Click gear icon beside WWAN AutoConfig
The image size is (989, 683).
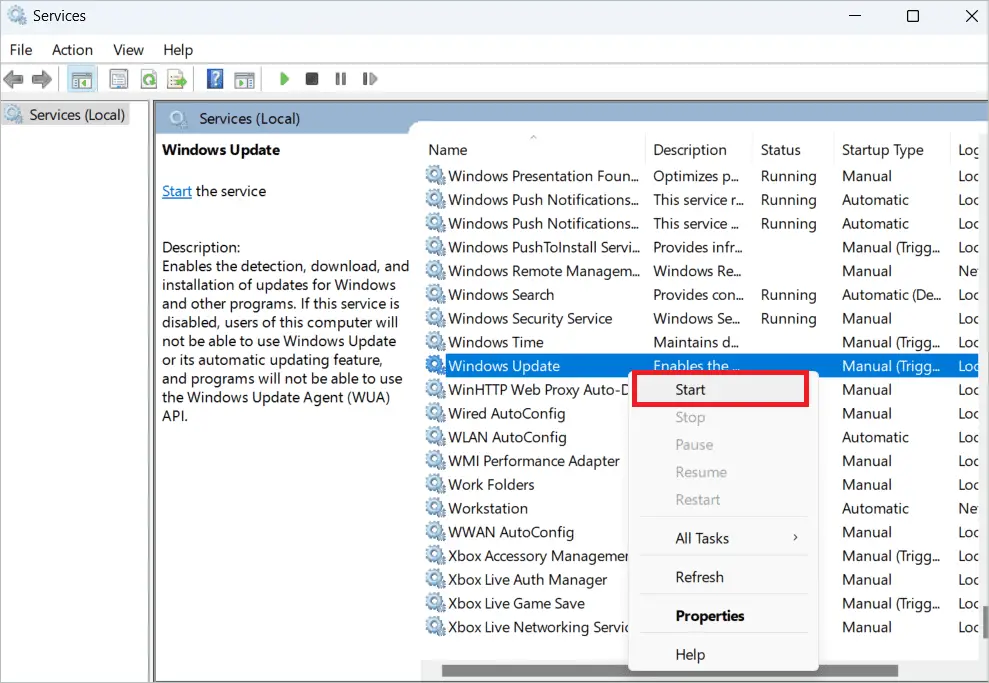435,532
